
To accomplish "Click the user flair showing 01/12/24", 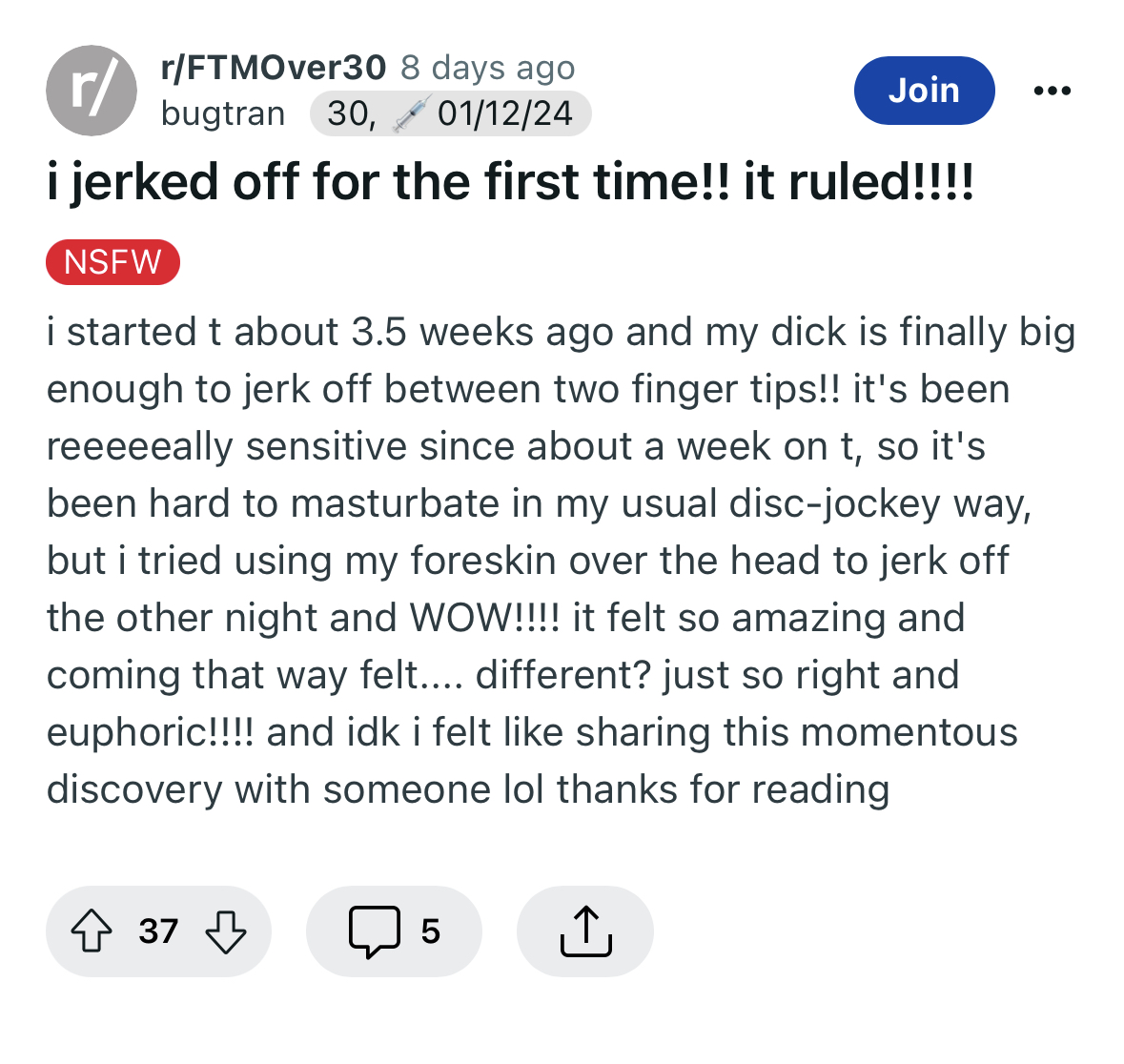I will pos(450,113).
